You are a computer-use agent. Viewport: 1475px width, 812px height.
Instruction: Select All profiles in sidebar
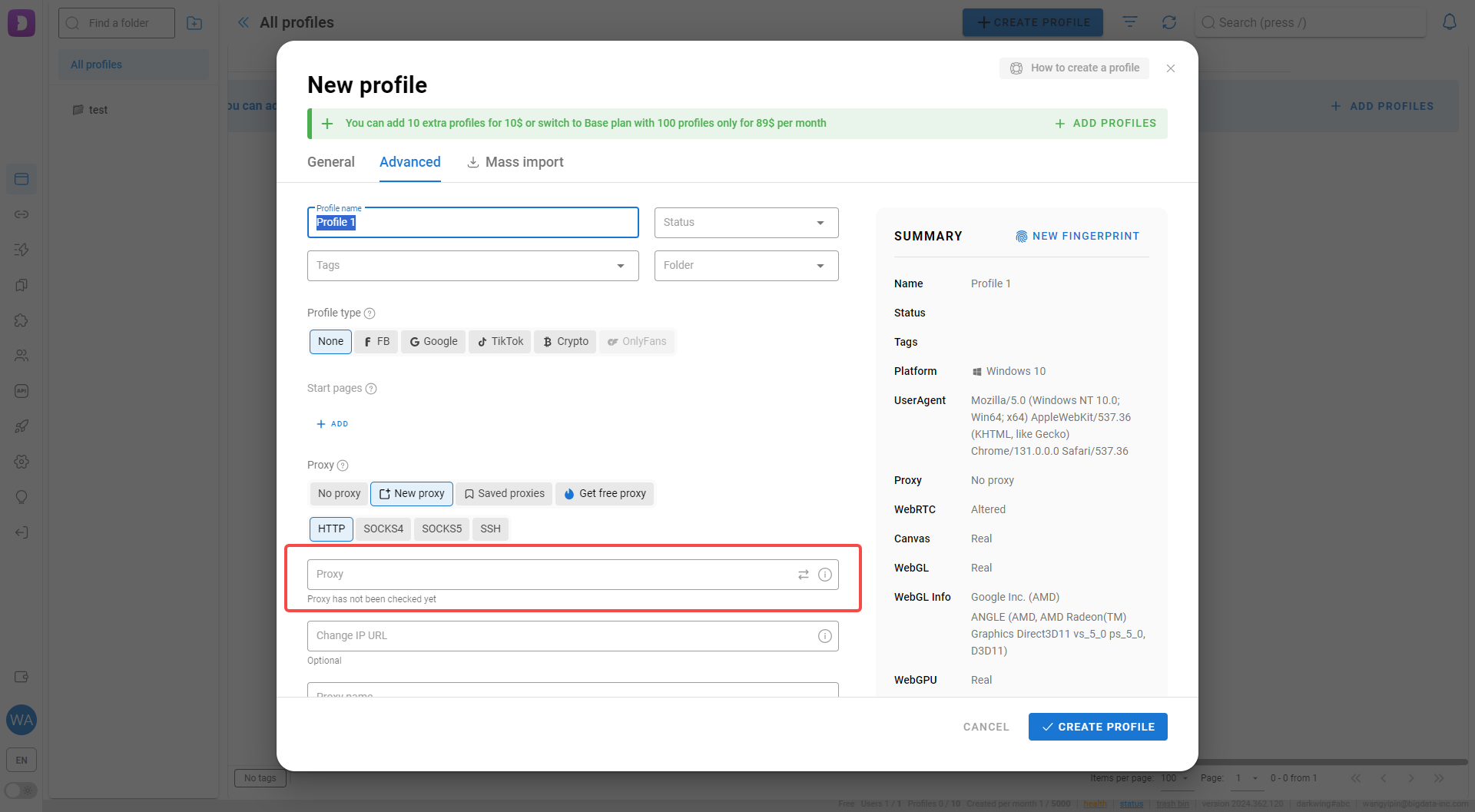pyautogui.click(x=134, y=65)
